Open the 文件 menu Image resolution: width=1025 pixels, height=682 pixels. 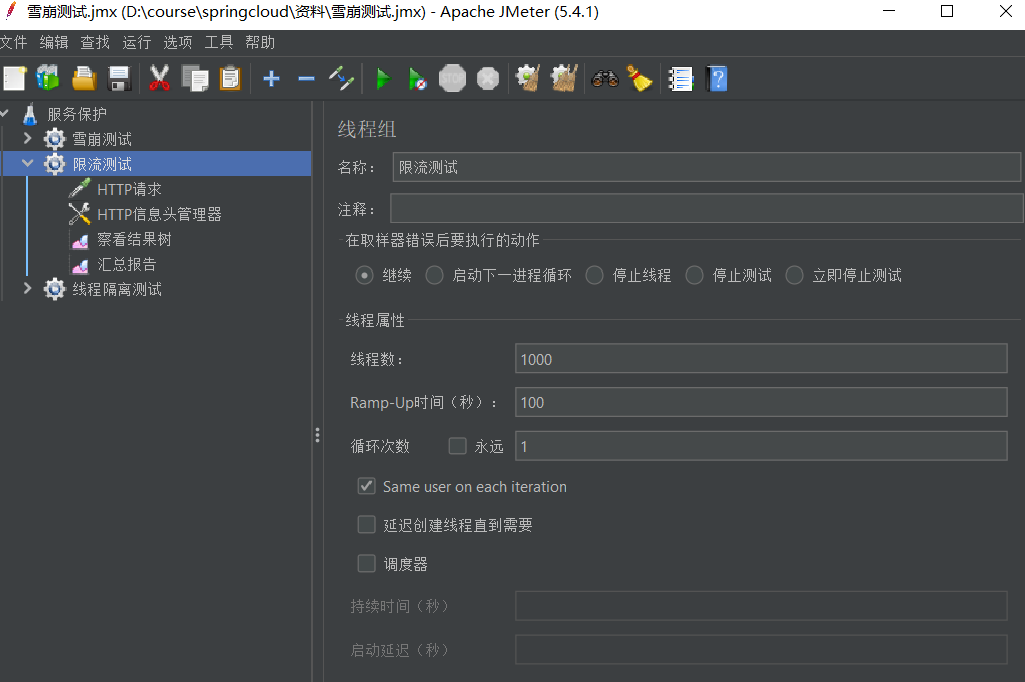pyautogui.click(x=13, y=43)
